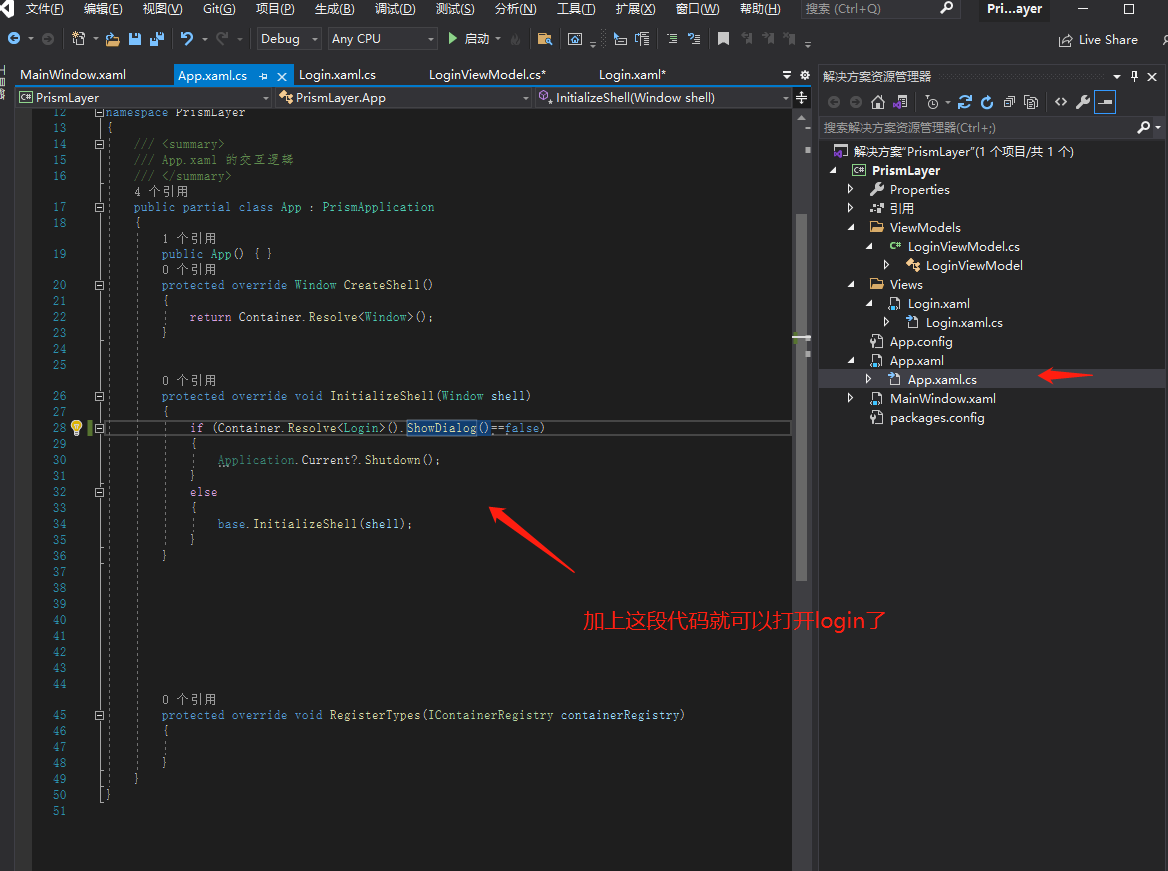The height and width of the screenshot is (871, 1168).
Task: Toggle the Preview Selected Items button
Action: click(1105, 102)
